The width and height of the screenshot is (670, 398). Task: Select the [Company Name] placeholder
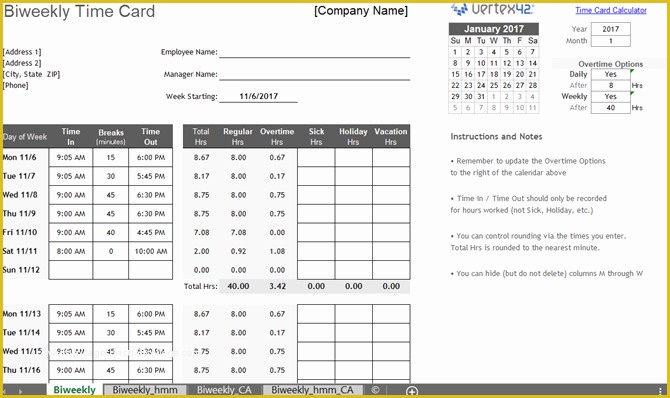click(x=361, y=11)
